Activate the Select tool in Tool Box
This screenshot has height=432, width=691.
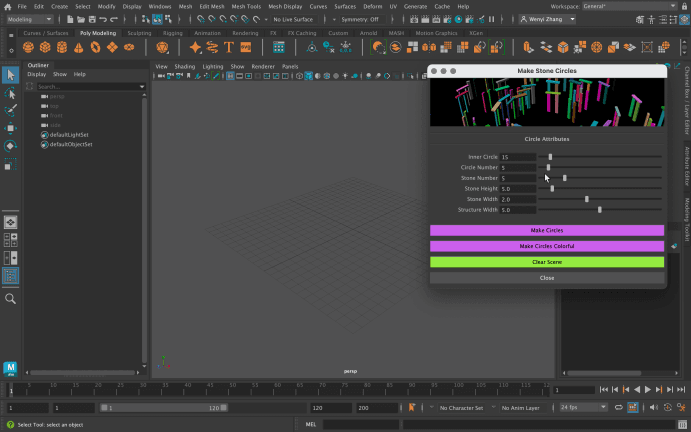click(11, 75)
